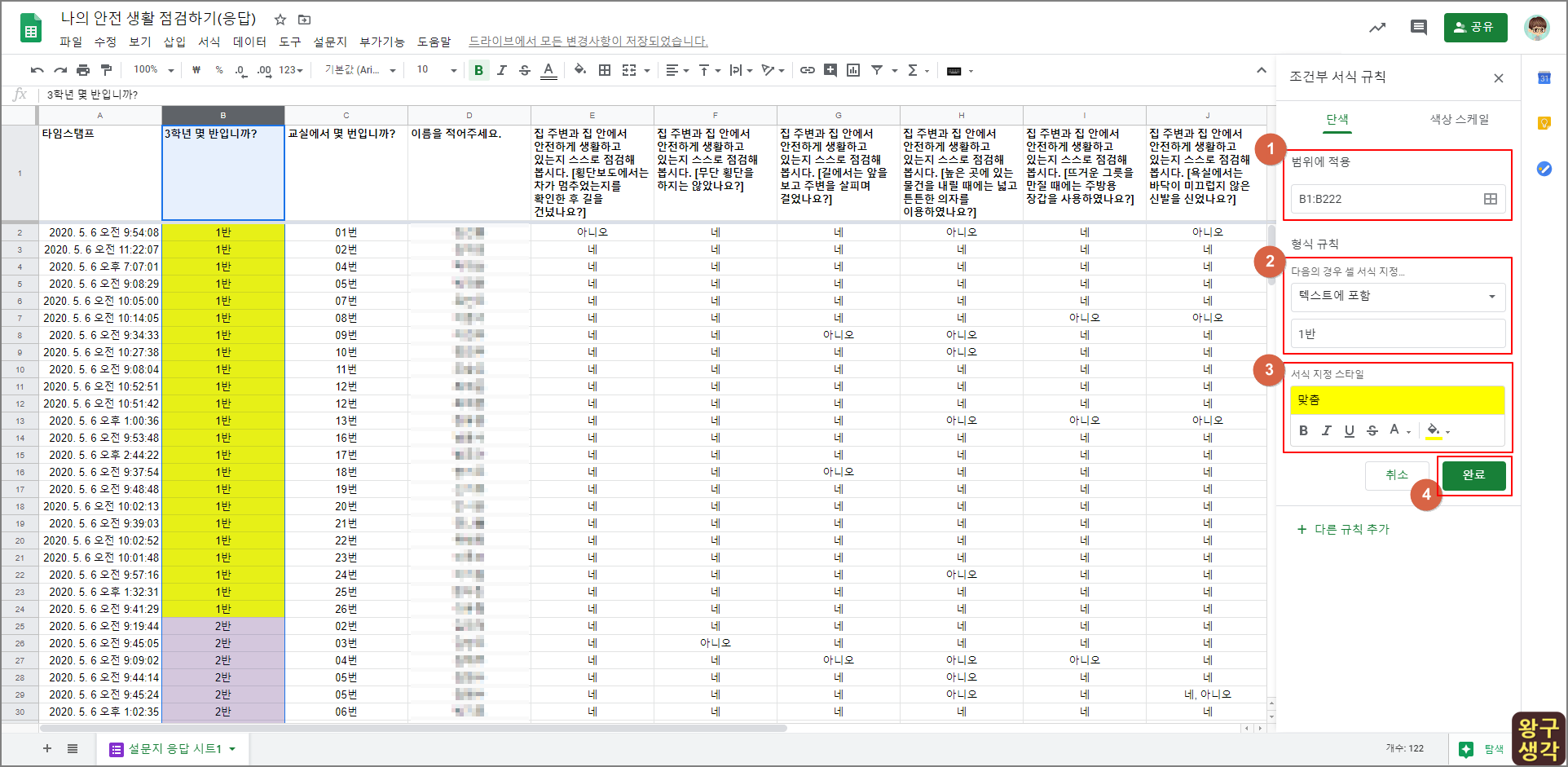
Task: Decrease decimal places
Action: tap(240, 71)
